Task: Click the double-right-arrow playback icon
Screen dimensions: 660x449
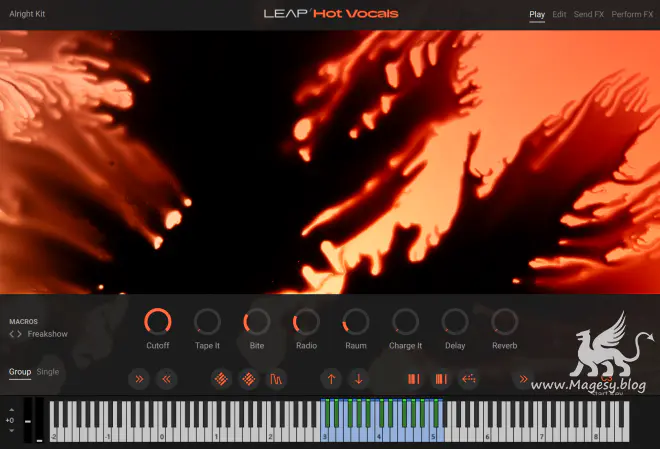Action: 139,379
